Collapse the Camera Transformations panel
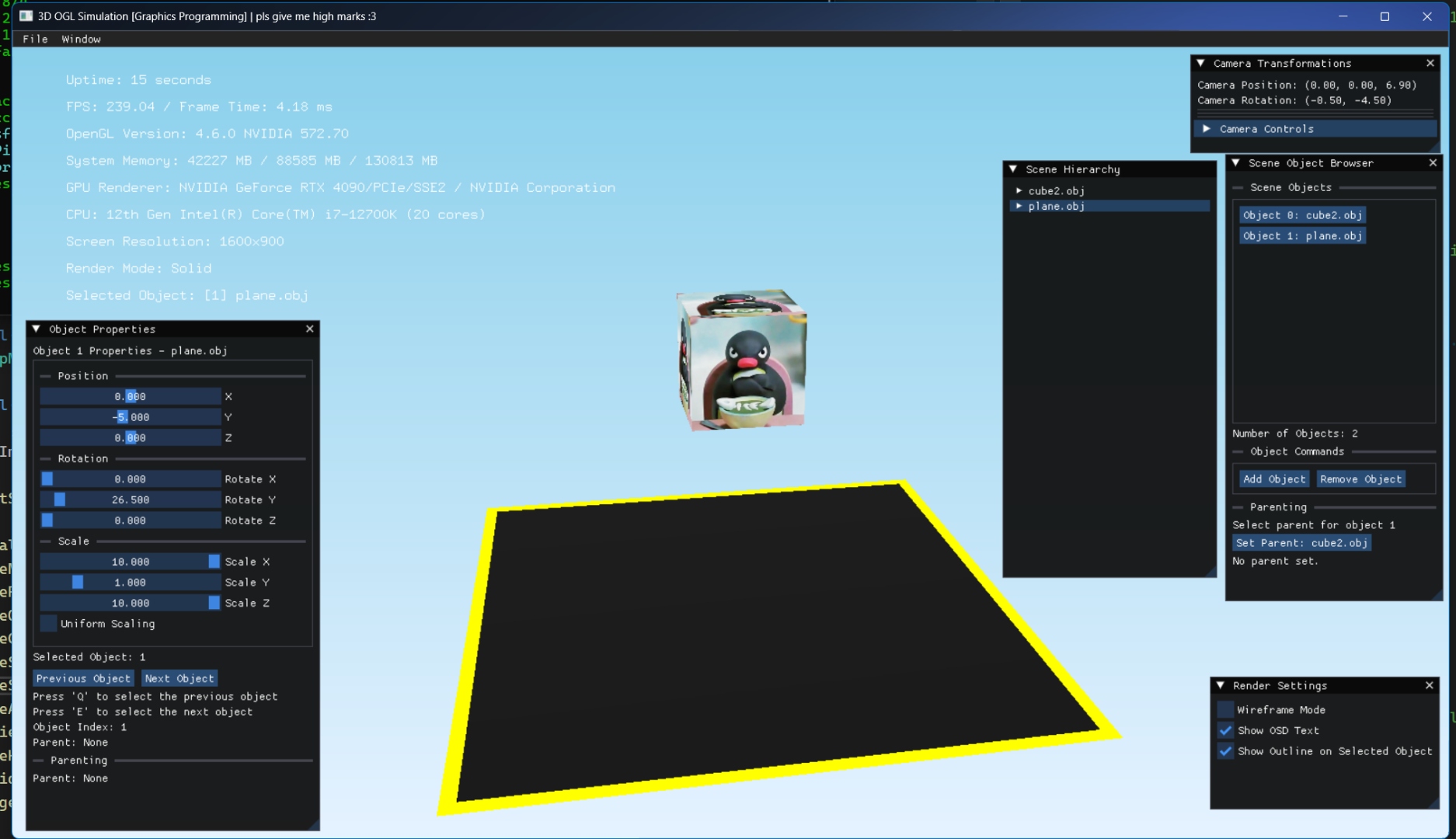 [1201, 64]
